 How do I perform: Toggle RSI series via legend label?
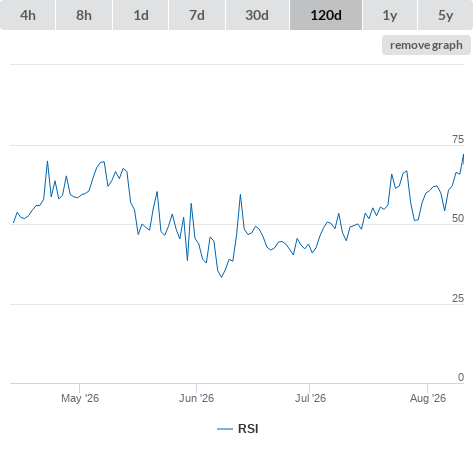(248, 429)
